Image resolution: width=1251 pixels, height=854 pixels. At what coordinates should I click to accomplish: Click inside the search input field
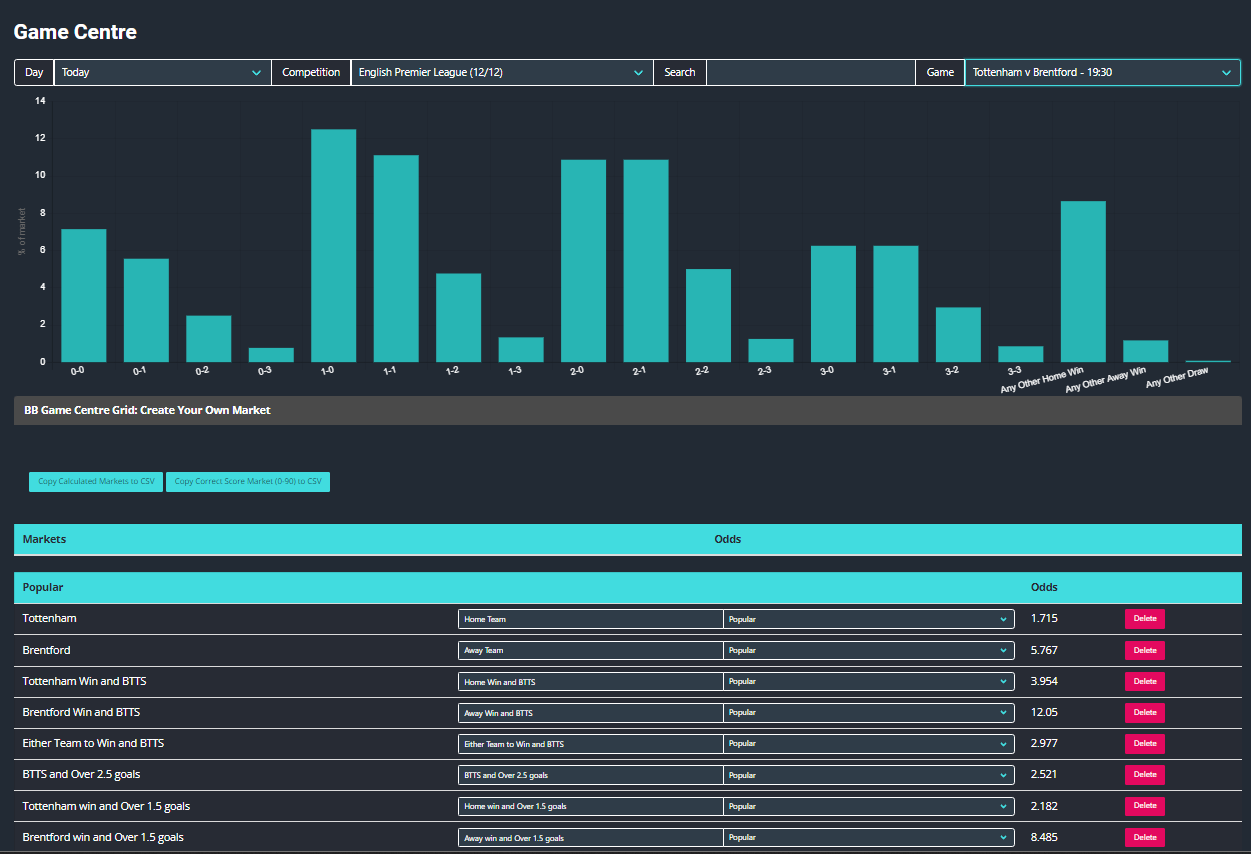pyautogui.click(x=810, y=72)
